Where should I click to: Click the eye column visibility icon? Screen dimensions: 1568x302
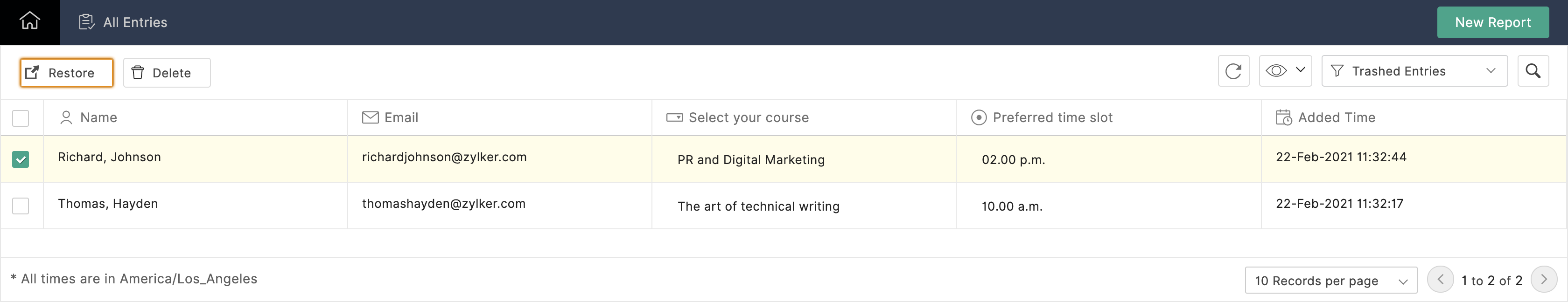[1276, 71]
